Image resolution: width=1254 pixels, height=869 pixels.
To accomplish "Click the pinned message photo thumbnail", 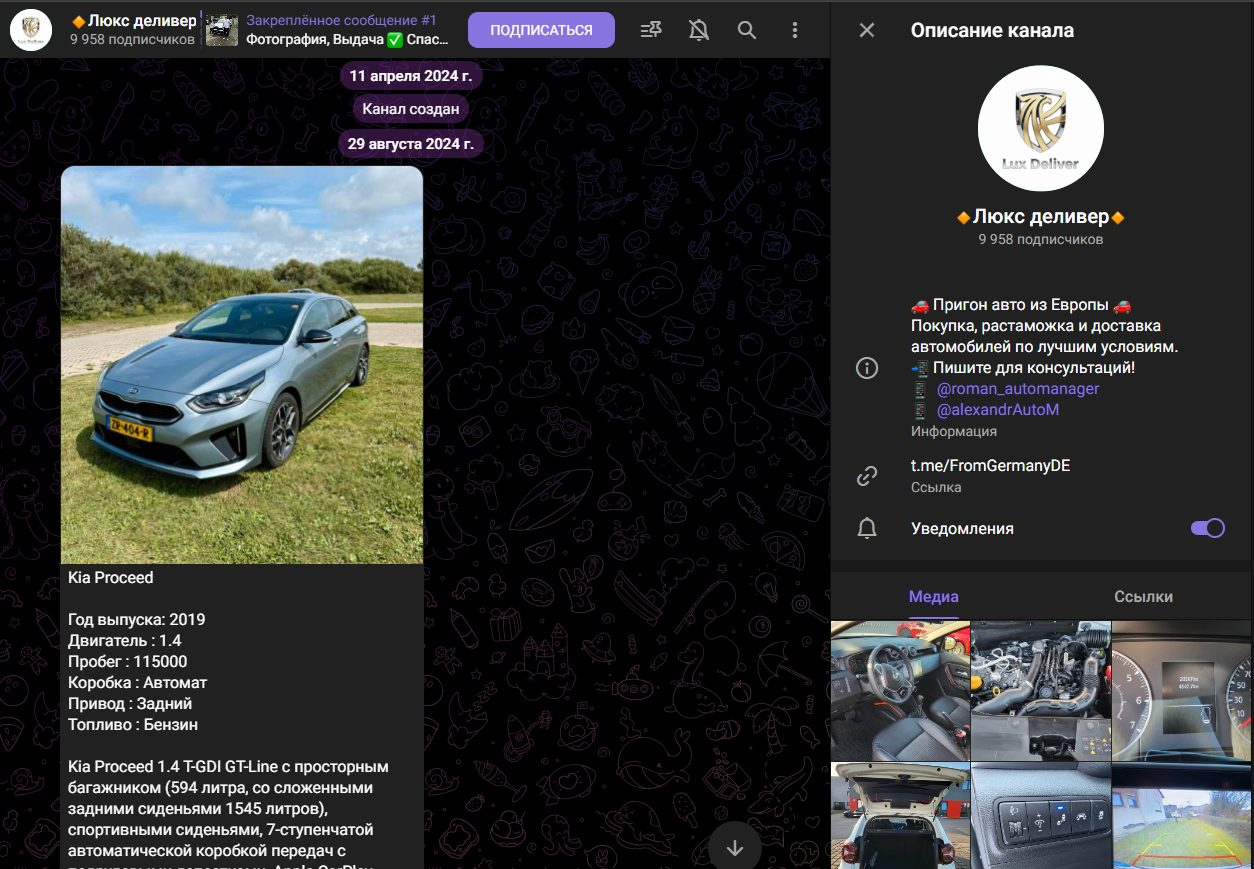I will (221, 30).
